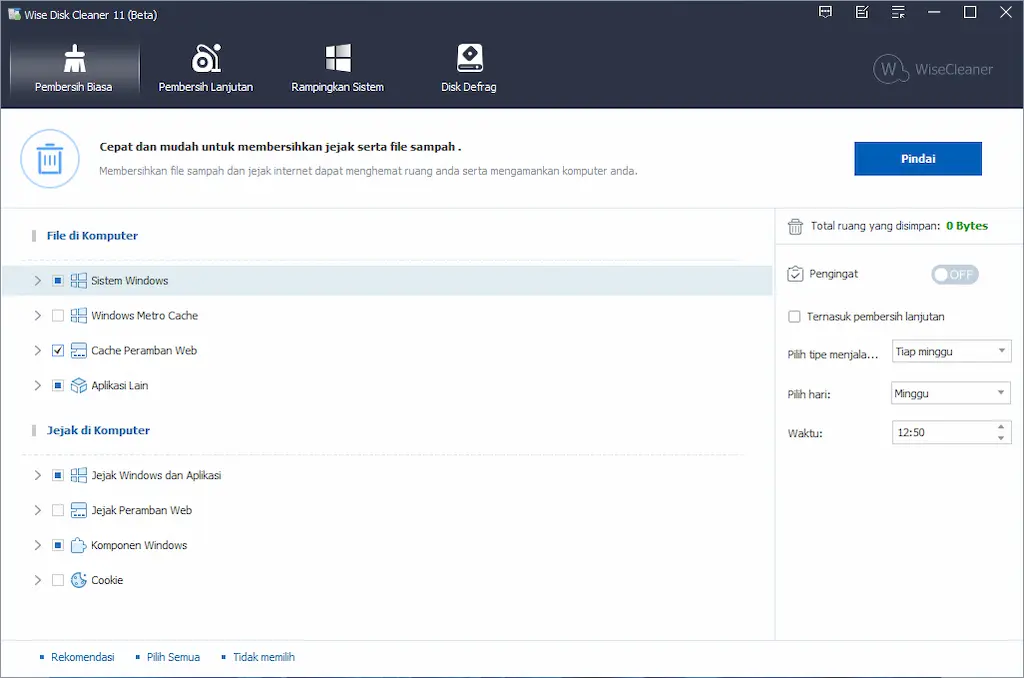Viewport: 1024px width, 678px height.
Task: Check the Jejak Peramban Web checkbox
Action: click(x=57, y=510)
